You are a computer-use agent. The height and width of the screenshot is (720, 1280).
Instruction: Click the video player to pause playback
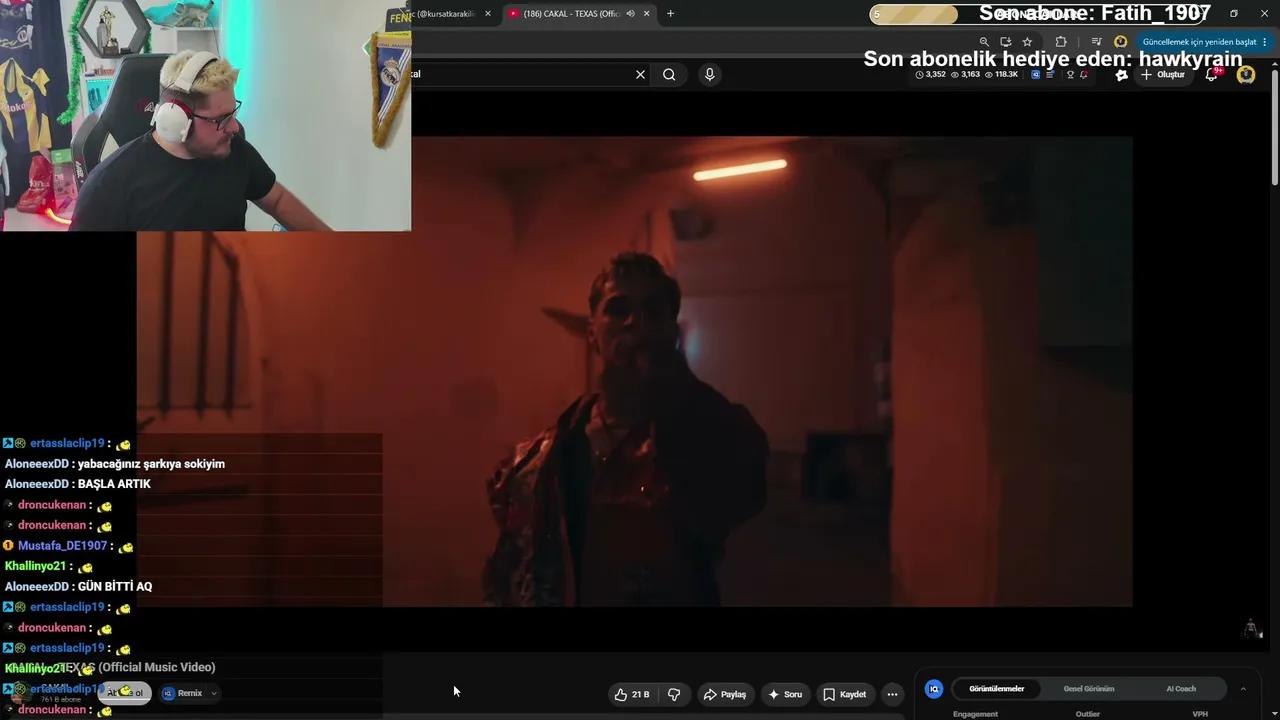(x=634, y=371)
